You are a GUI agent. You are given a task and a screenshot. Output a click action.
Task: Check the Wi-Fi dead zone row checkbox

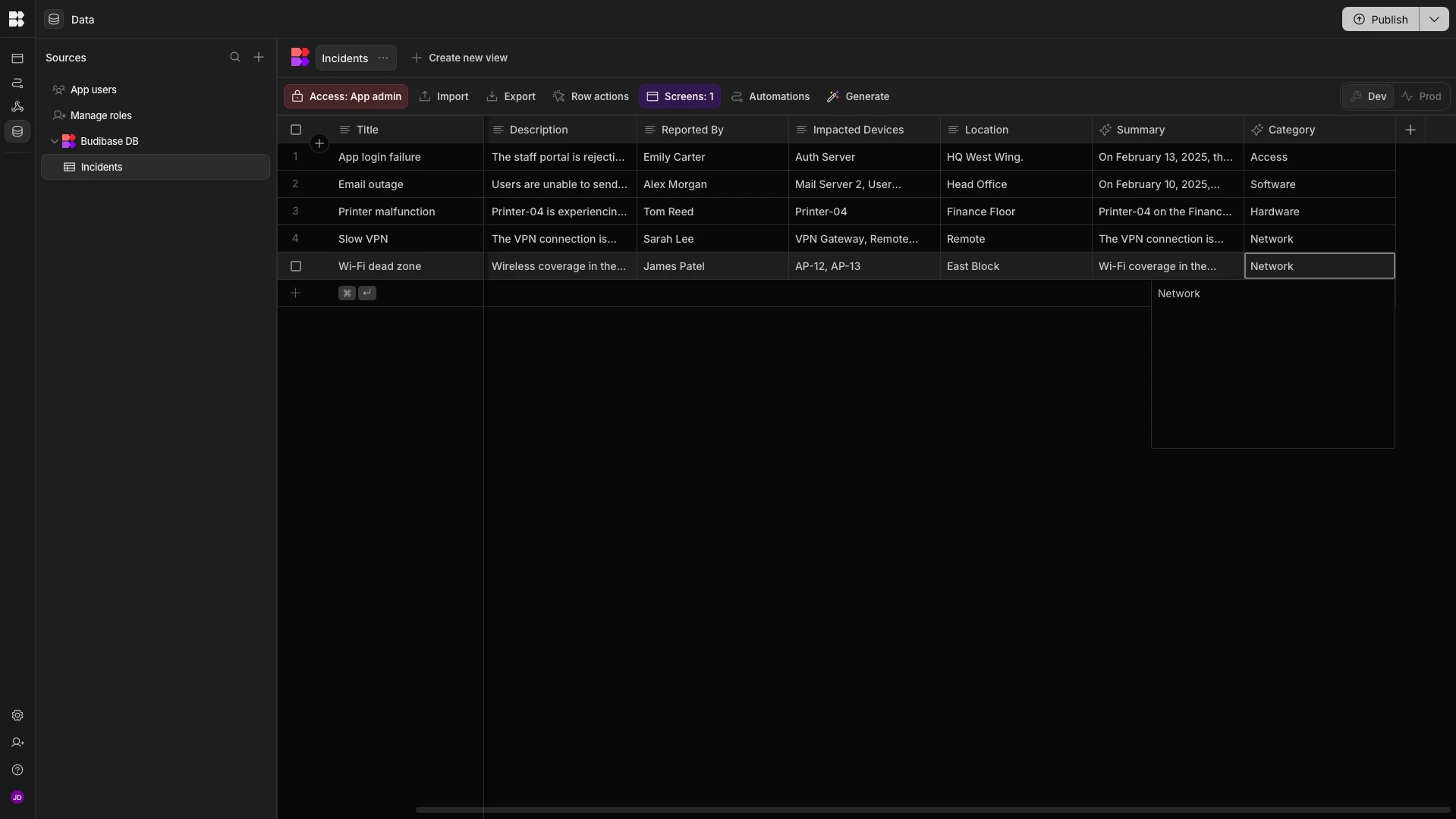click(295, 266)
